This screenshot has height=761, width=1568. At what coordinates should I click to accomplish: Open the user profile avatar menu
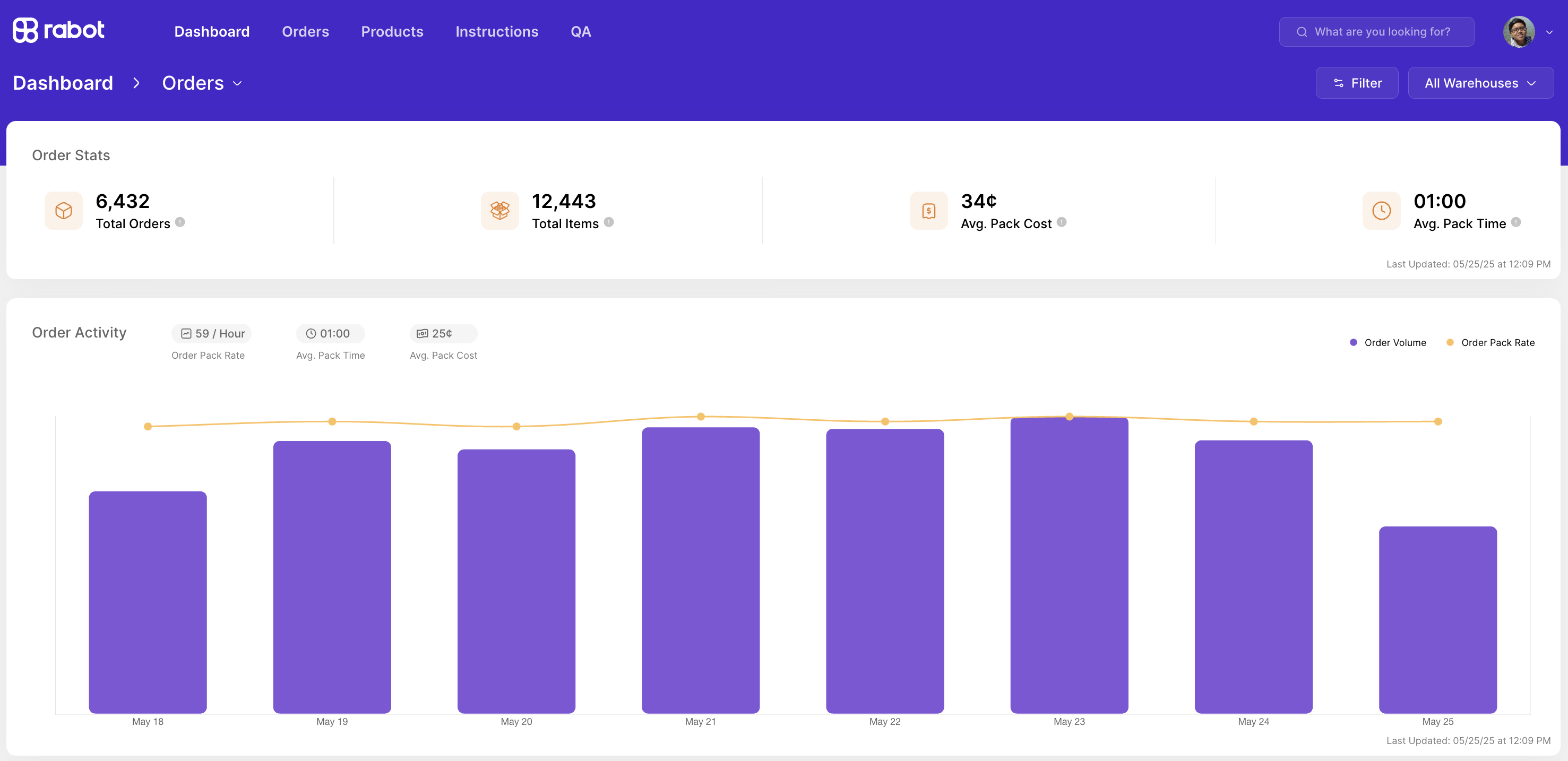[x=1527, y=32]
